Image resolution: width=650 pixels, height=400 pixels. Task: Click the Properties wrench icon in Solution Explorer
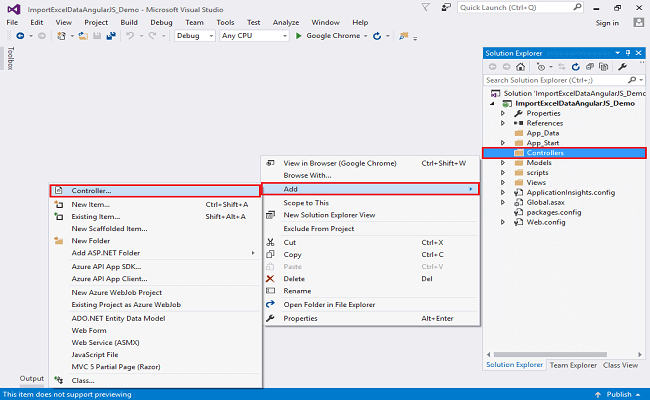[622, 67]
